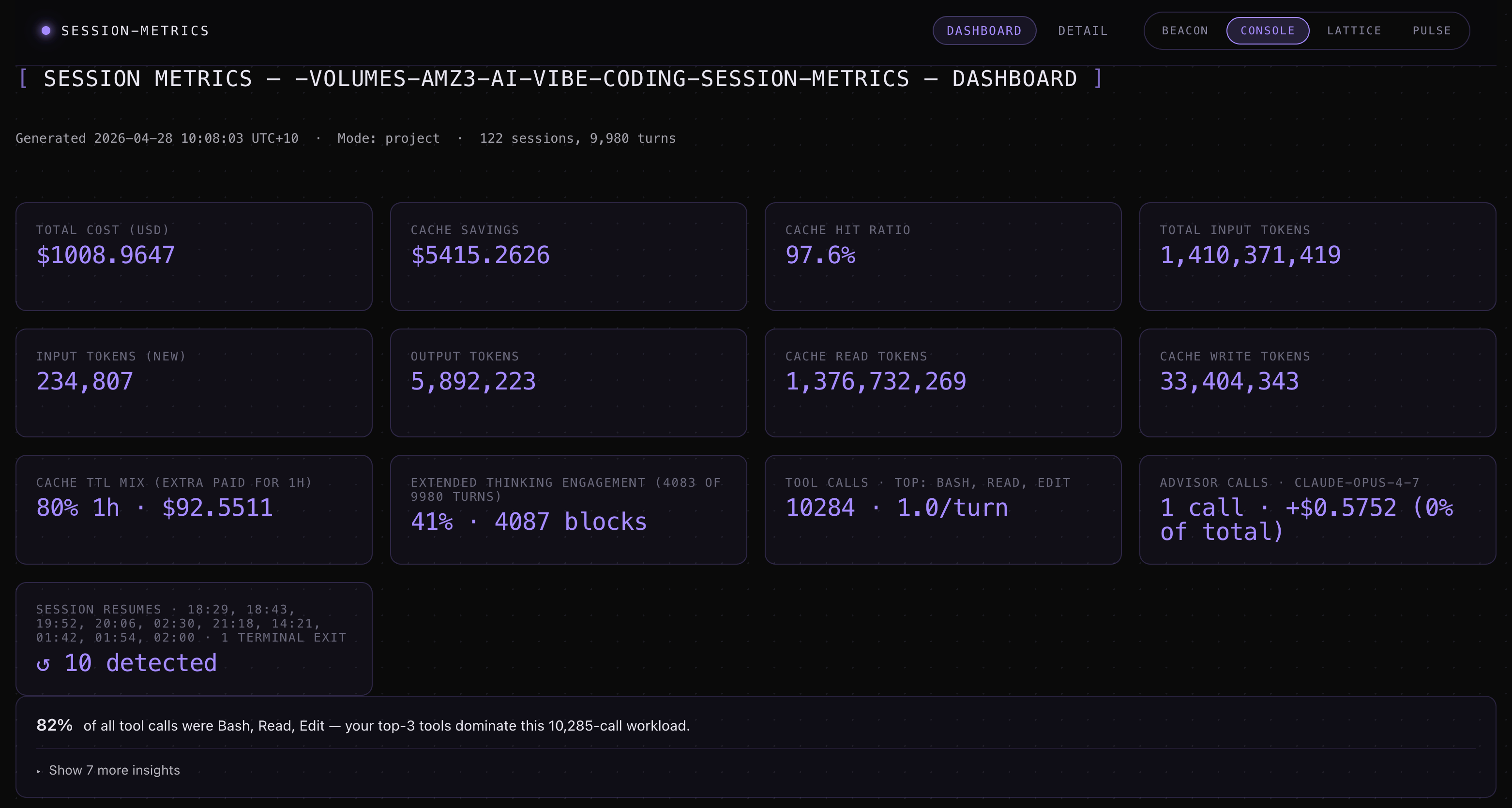
Task: Click the Cache Read Tokens card
Action: tap(943, 383)
